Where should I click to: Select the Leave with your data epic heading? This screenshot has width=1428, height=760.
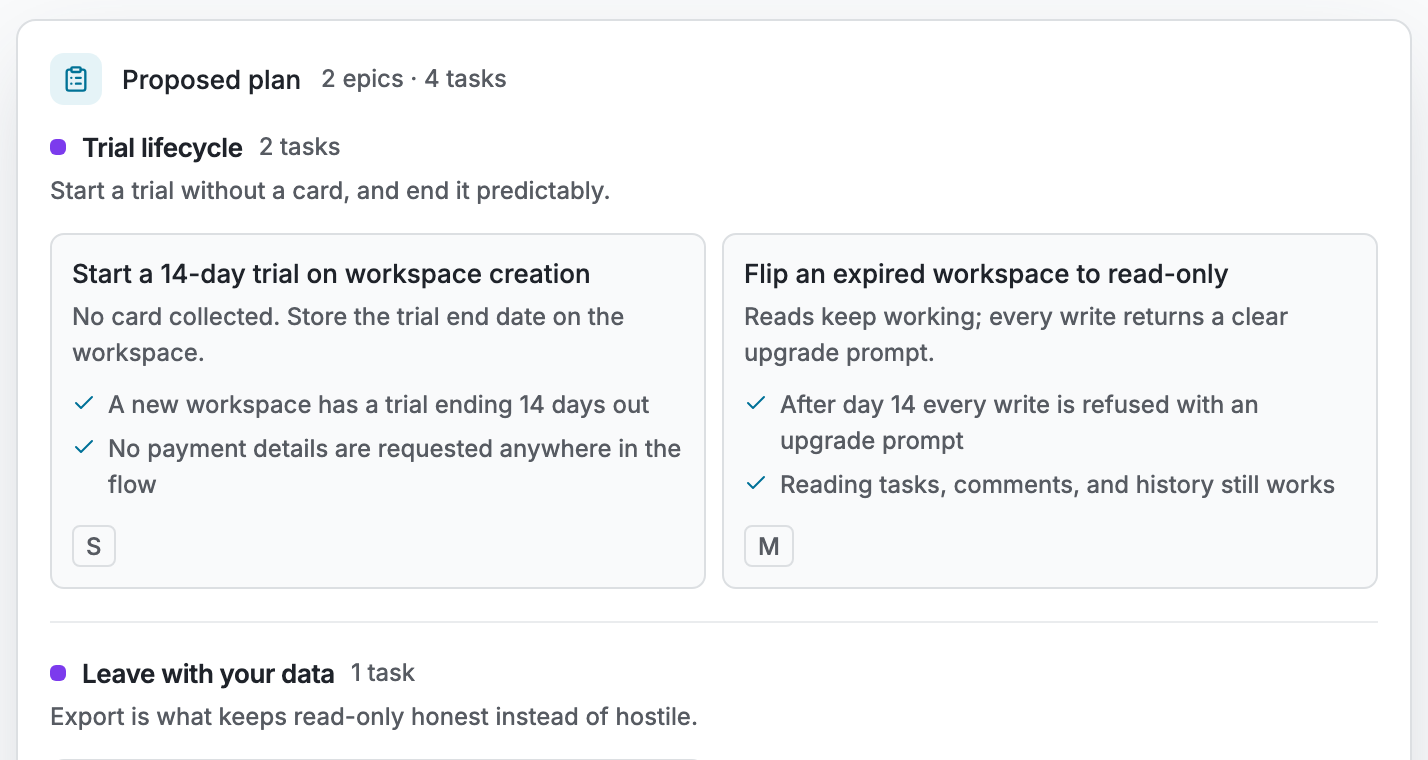[208, 674]
